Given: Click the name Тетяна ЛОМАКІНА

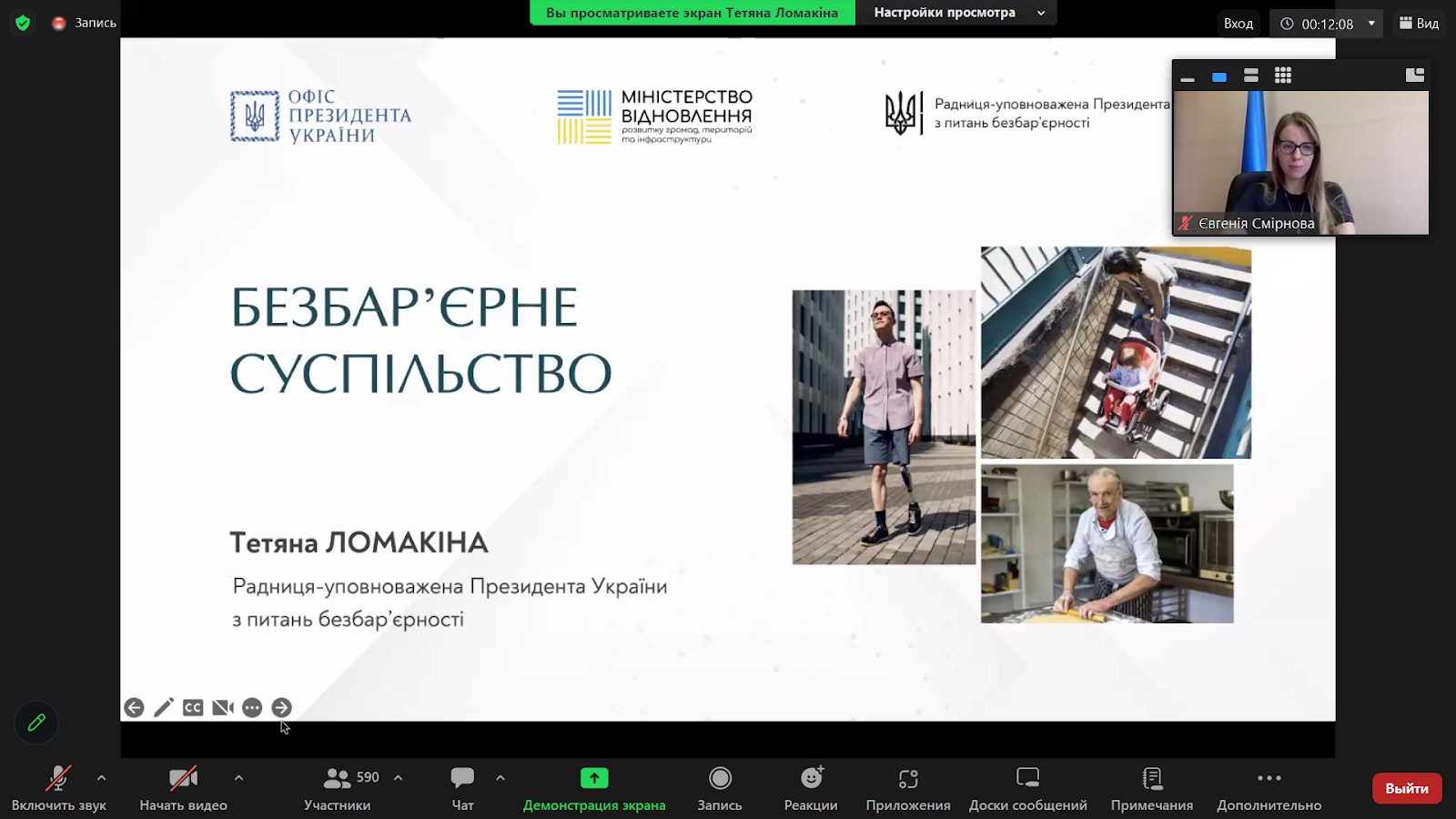Looking at the screenshot, I should click(x=359, y=542).
